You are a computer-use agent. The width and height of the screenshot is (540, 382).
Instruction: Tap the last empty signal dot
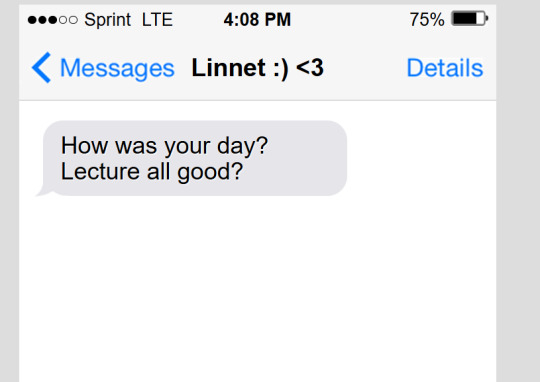click(73, 20)
